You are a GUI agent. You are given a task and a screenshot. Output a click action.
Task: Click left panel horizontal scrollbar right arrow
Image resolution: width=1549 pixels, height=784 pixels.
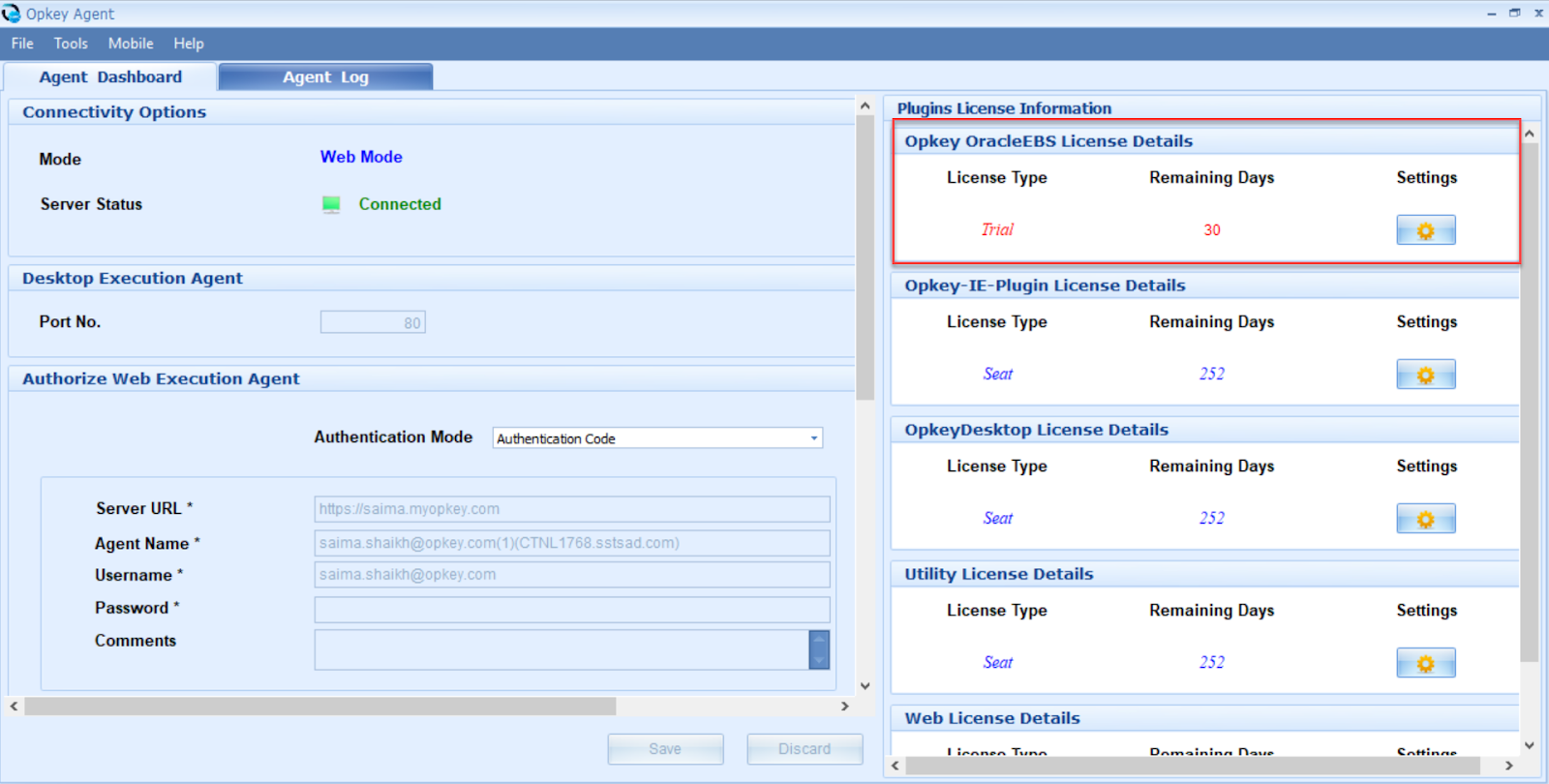click(x=845, y=707)
